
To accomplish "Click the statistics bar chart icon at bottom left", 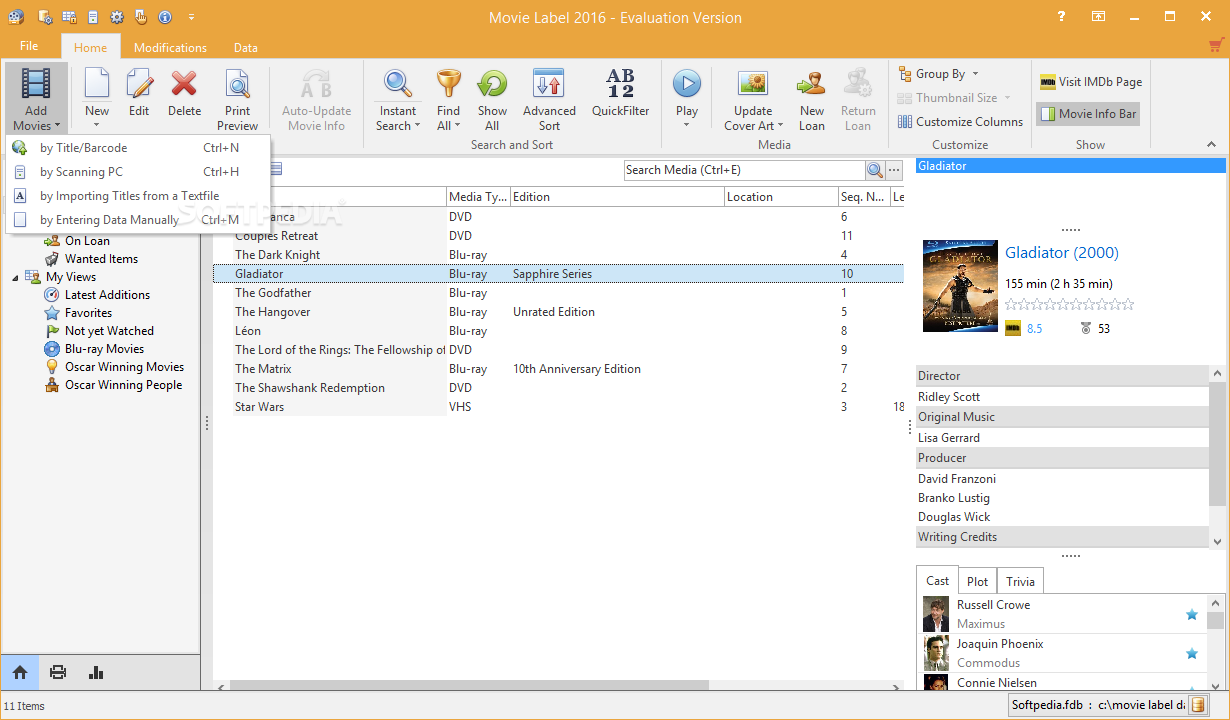I will [x=96, y=672].
